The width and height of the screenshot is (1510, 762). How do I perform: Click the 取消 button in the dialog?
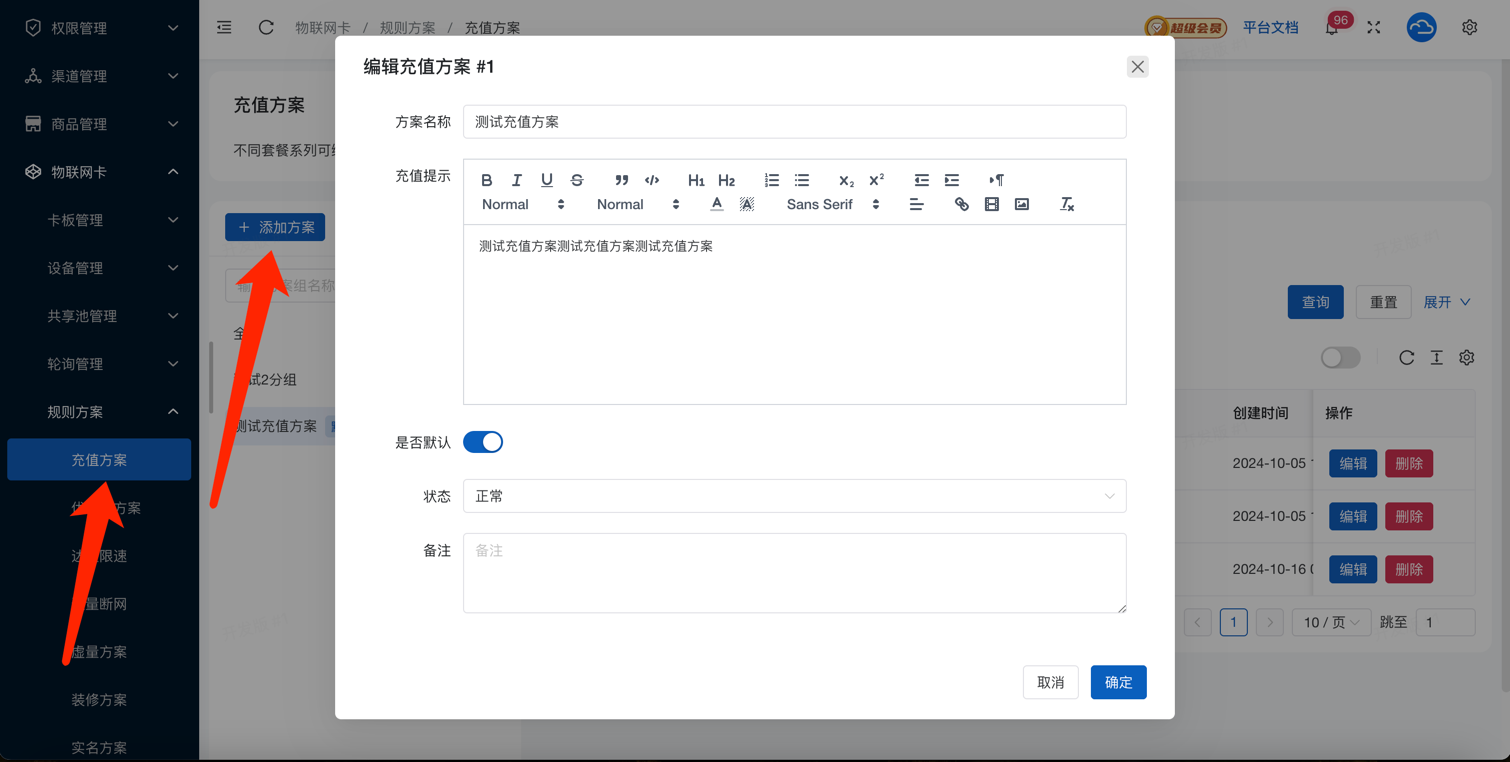(1050, 682)
